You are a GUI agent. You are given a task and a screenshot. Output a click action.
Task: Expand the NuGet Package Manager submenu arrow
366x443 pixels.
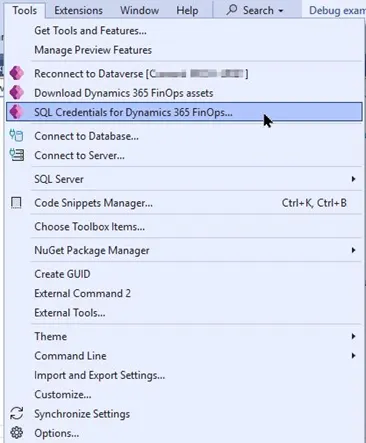[353, 250]
